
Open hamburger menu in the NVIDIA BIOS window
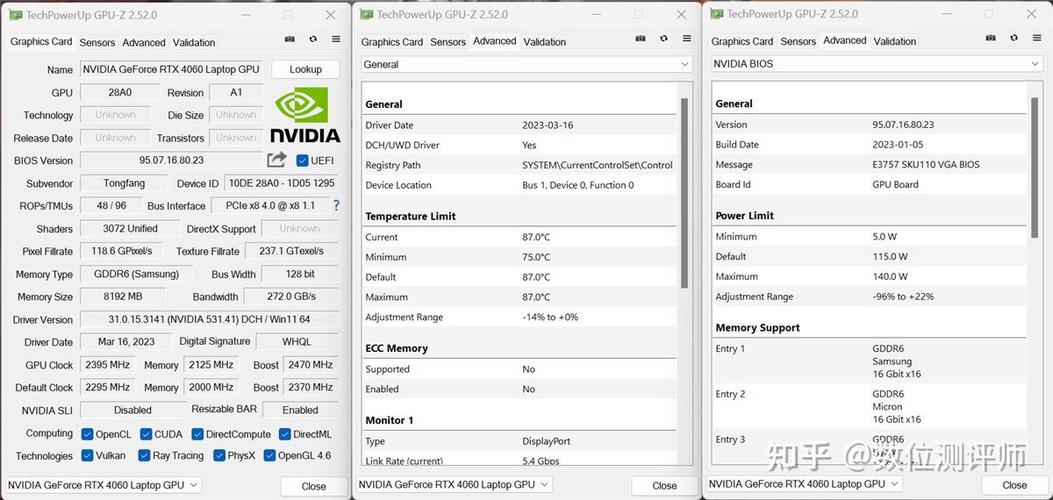click(1037, 39)
